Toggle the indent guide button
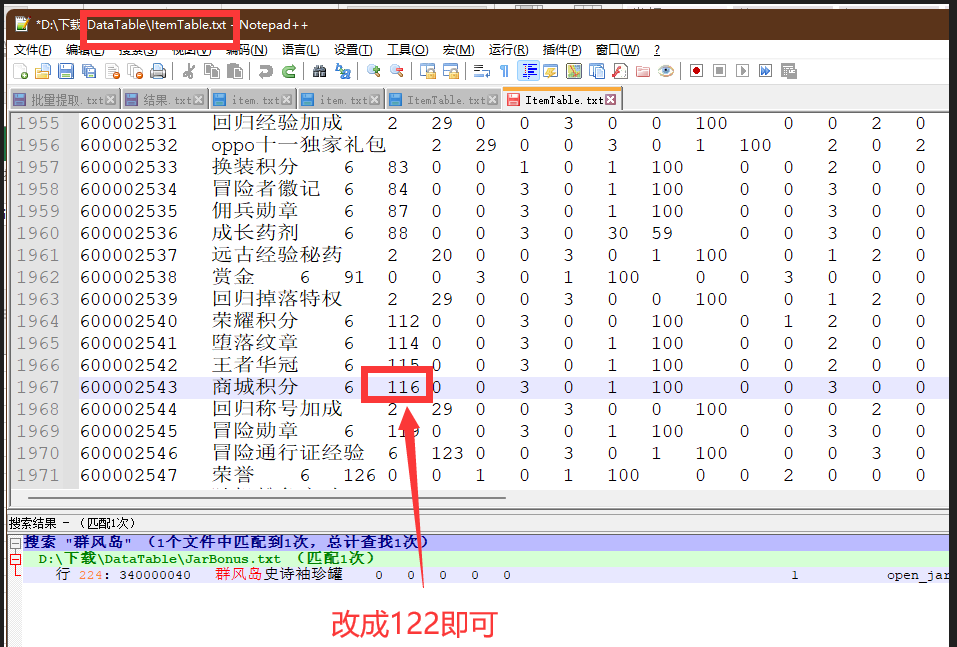957x647 pixels. 528,71
